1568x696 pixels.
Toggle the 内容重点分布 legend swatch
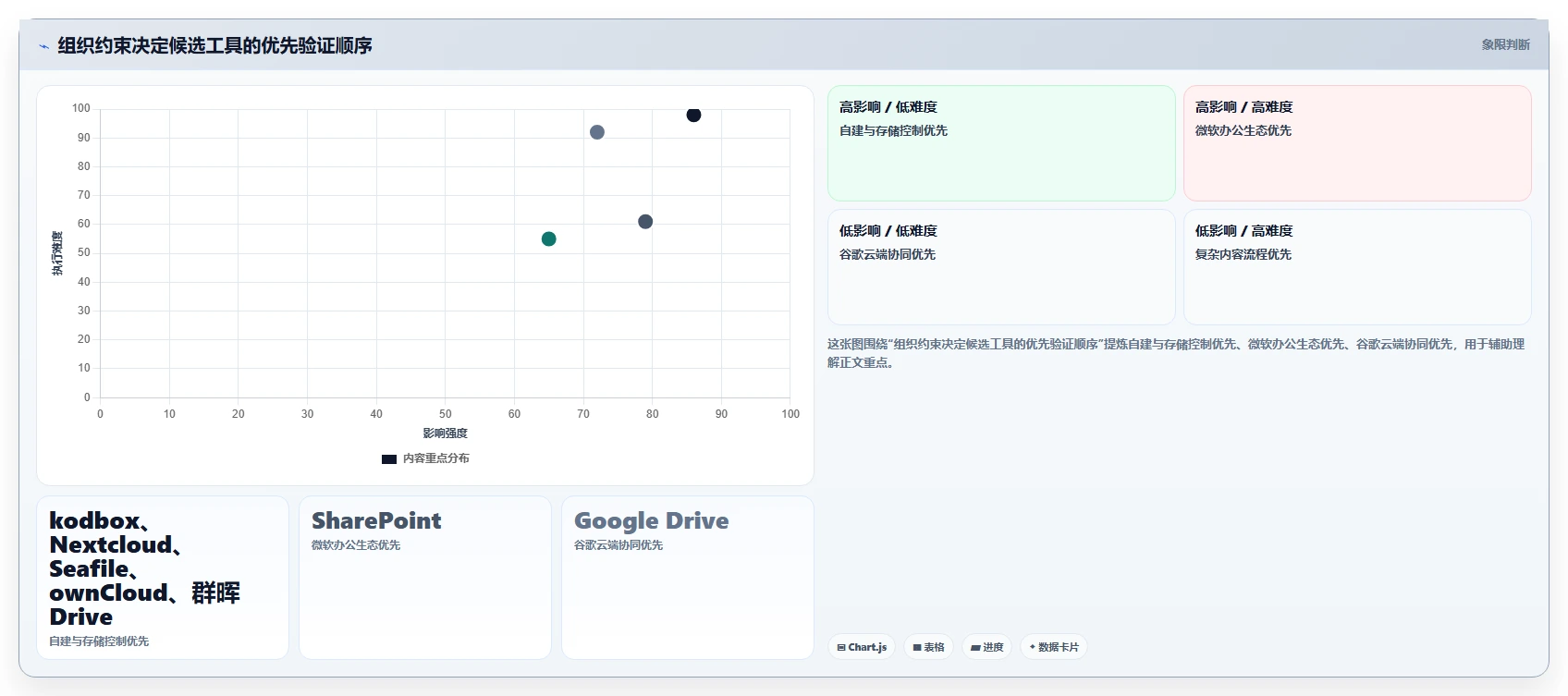[389, 458]
